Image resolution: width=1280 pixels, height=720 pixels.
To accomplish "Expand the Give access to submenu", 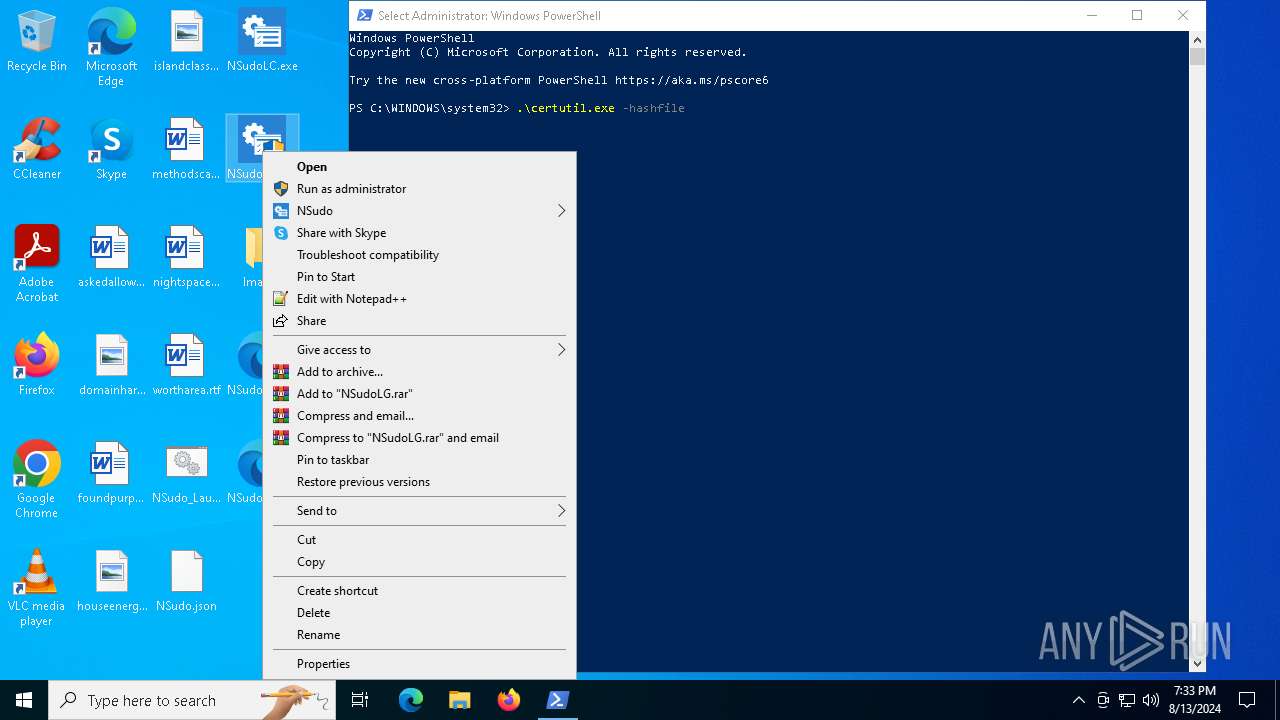I will 420,350.
